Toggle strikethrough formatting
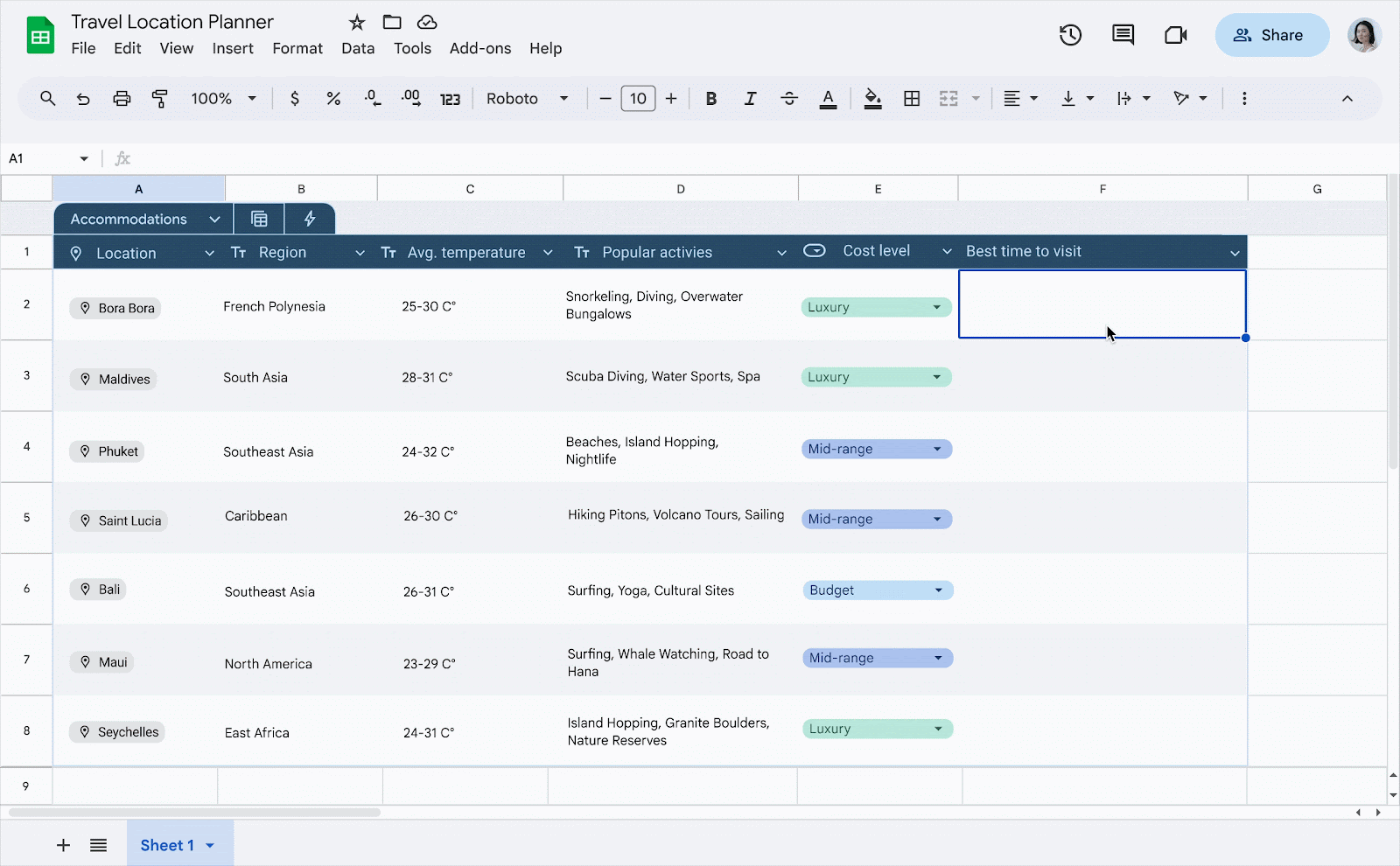The height and width of the screenshot is (866, 1400). click(788, 99)
